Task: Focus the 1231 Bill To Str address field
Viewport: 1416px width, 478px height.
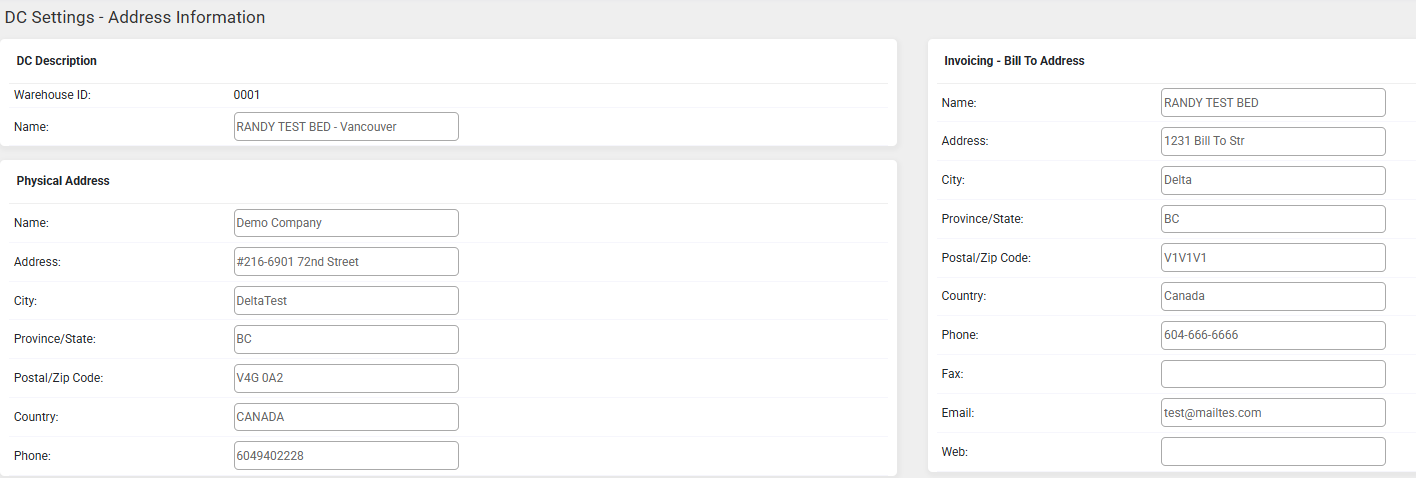Action: coord(1273,142)
